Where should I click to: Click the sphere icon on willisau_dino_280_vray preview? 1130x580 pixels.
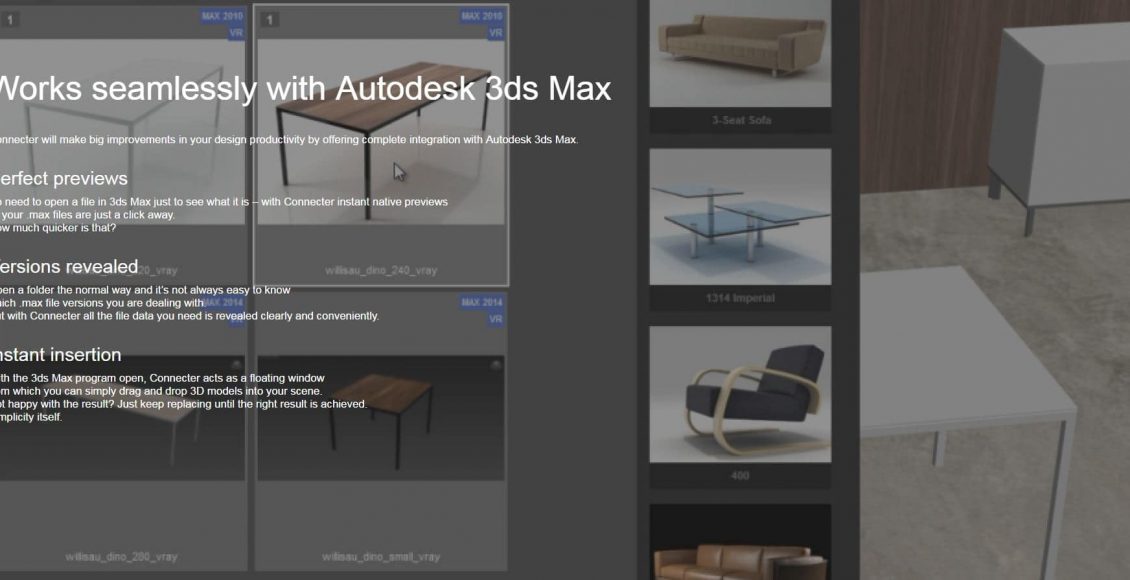click(234, 365)
